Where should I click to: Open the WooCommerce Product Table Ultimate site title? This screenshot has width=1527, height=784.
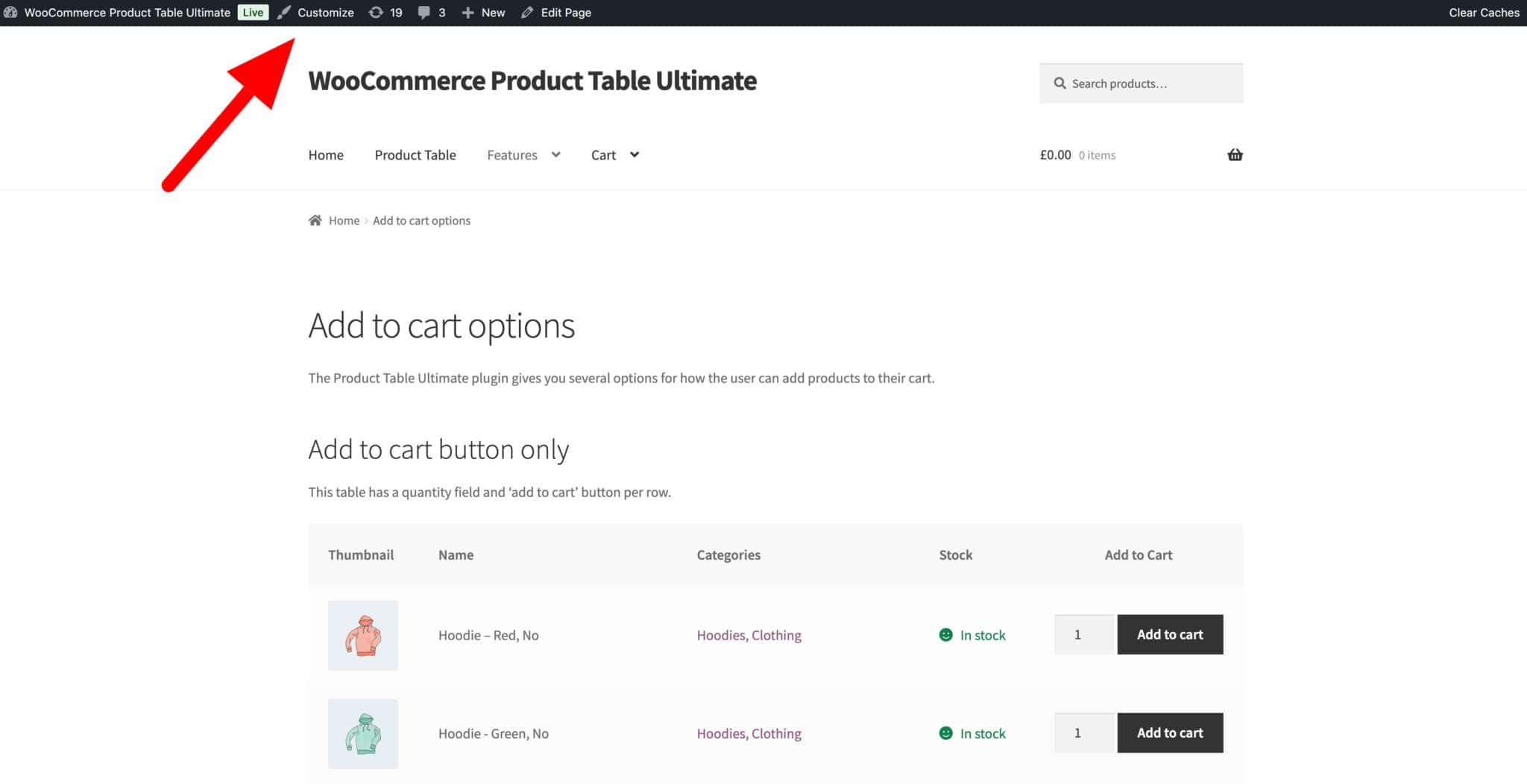pyautogui.click(x=532, y=80)
